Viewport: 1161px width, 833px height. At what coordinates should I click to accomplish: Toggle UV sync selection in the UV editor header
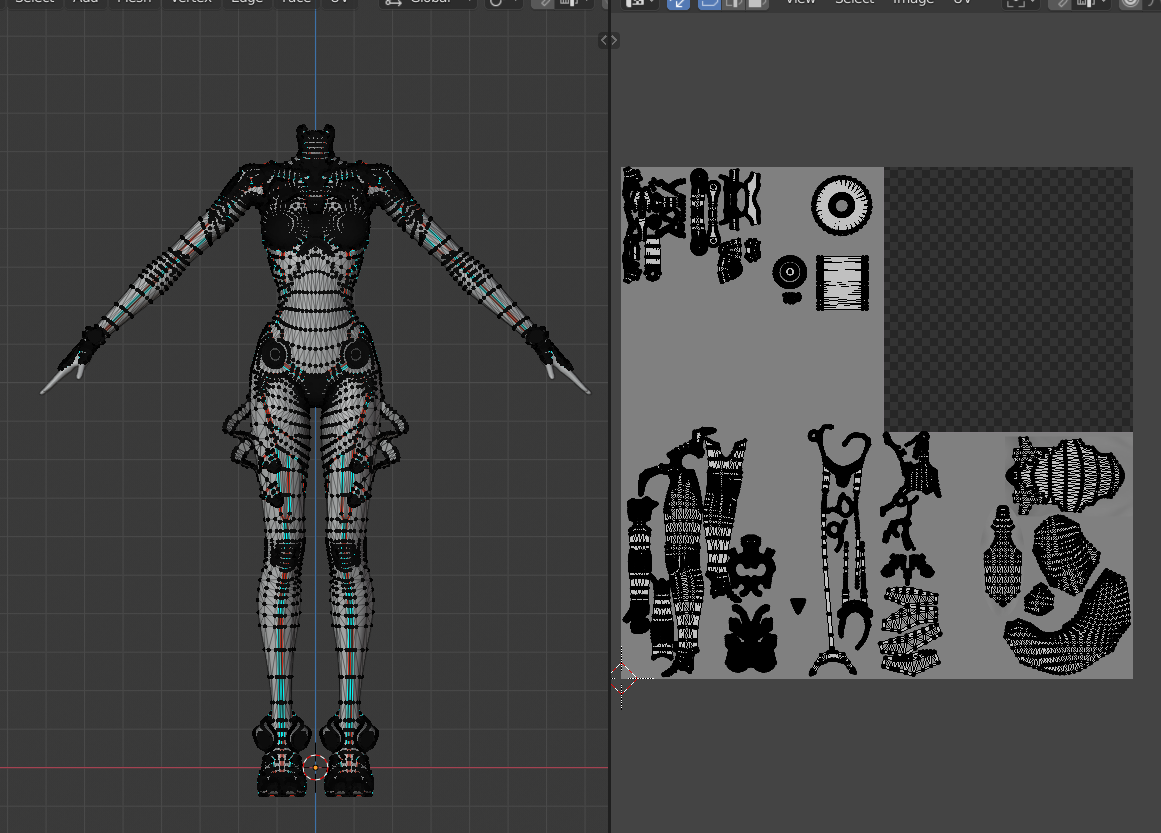pos(678,3)
